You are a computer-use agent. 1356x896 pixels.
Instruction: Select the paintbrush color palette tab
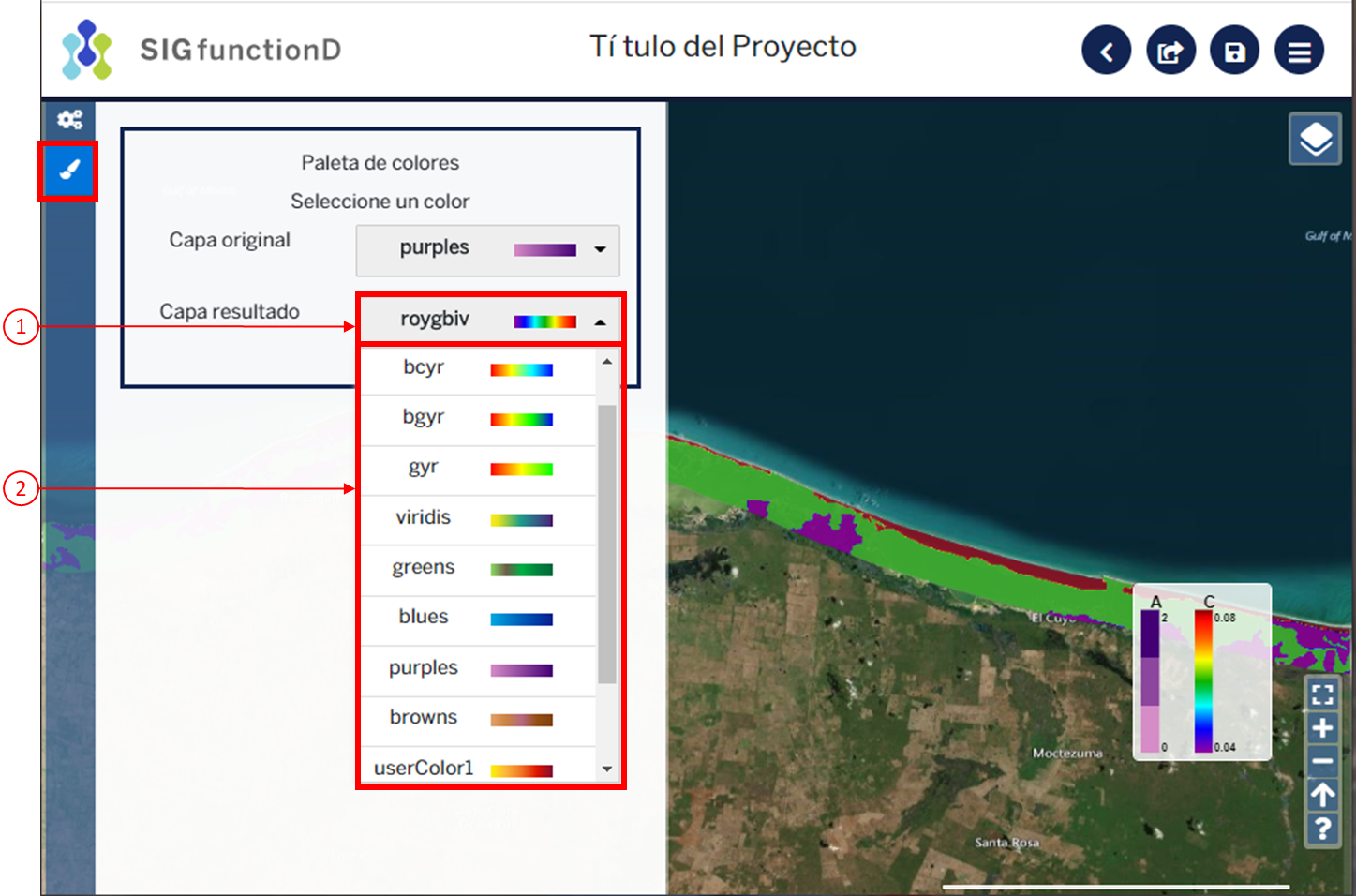coord(69,171)
